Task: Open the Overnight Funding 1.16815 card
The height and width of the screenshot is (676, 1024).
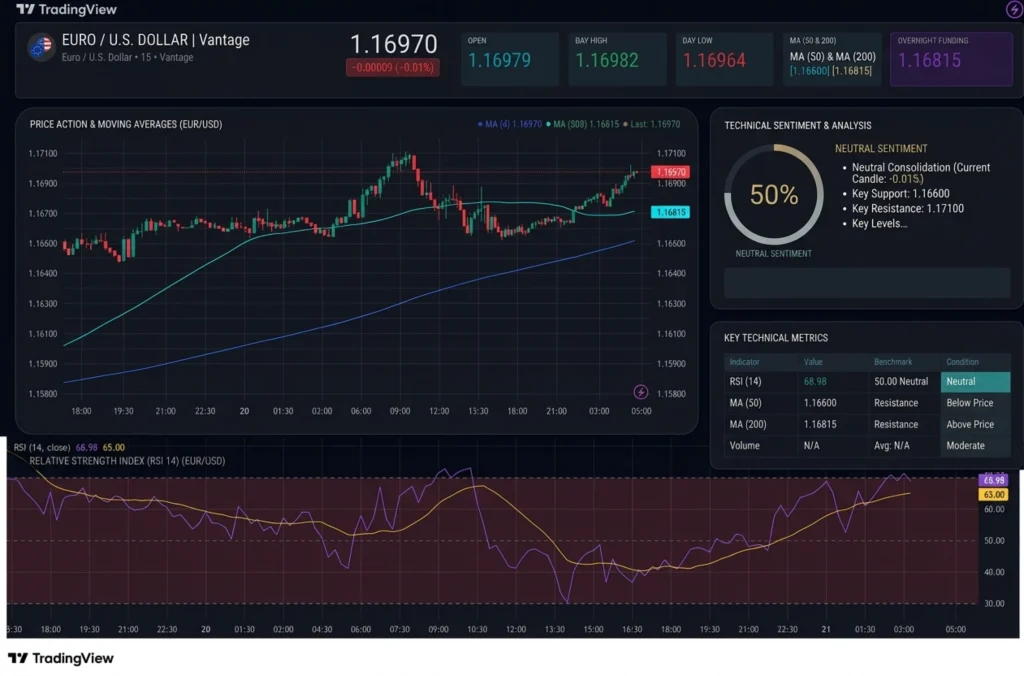Action: point(951,59)
